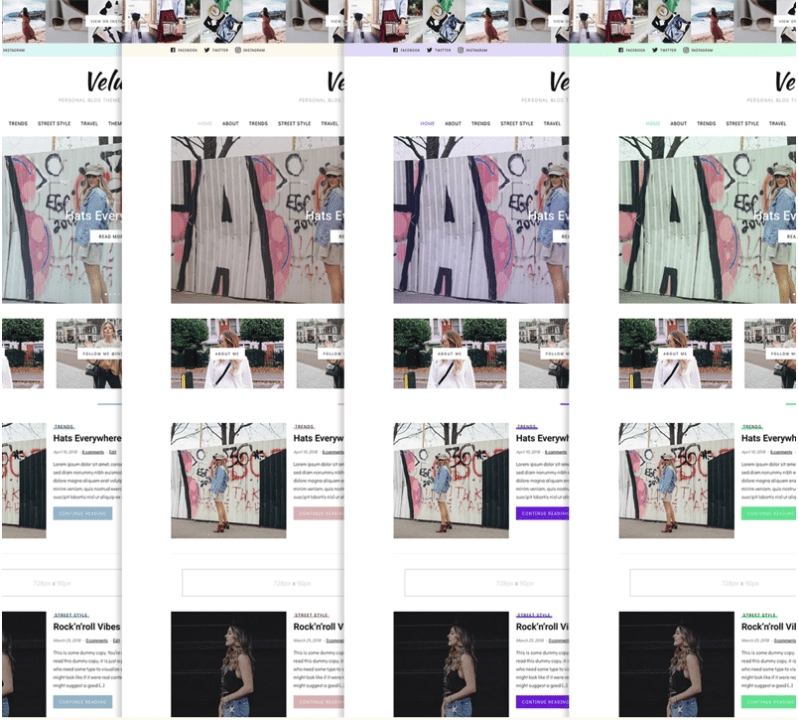Click pink Continue Reading under Hats Everywhere
The image size is (798, 720).
(319, 513)
